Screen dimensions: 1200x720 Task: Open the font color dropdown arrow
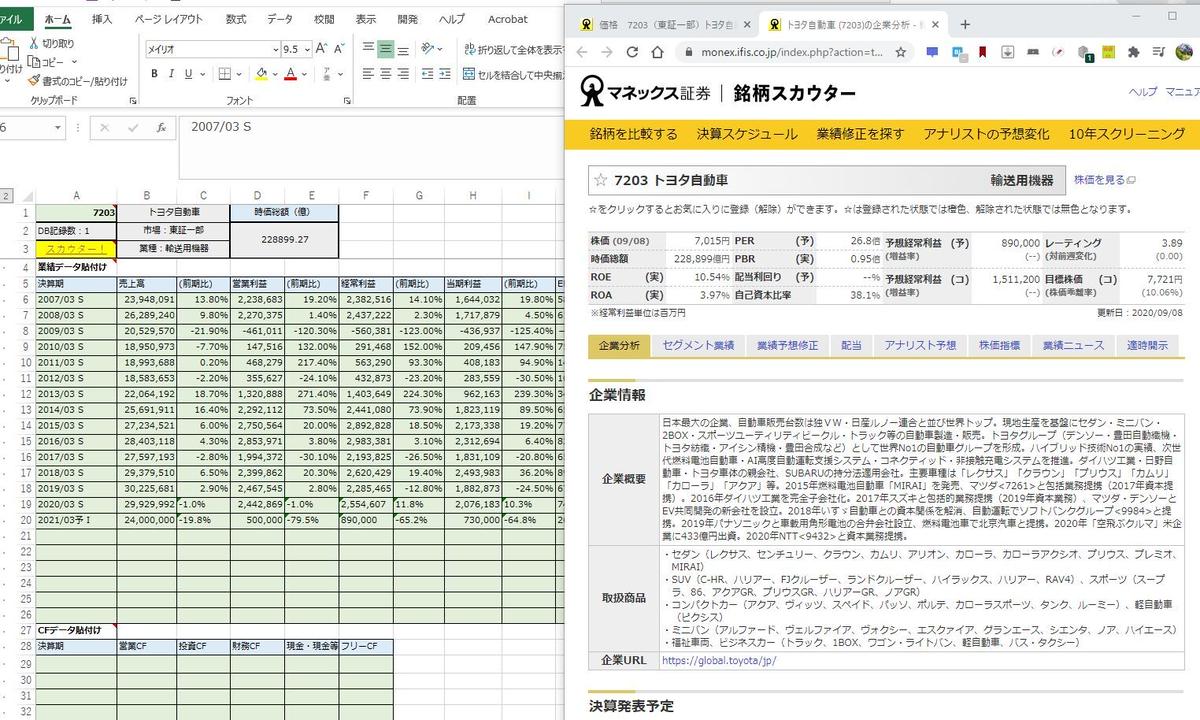click(x=304, y=74)
